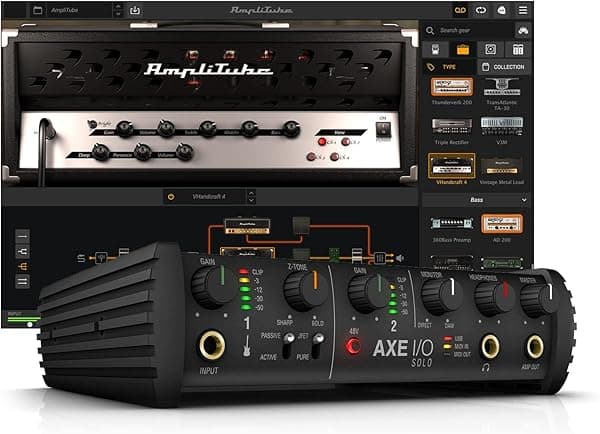
Task: Select the orange highlighted routing layout
Action: [x=22, y=266]
